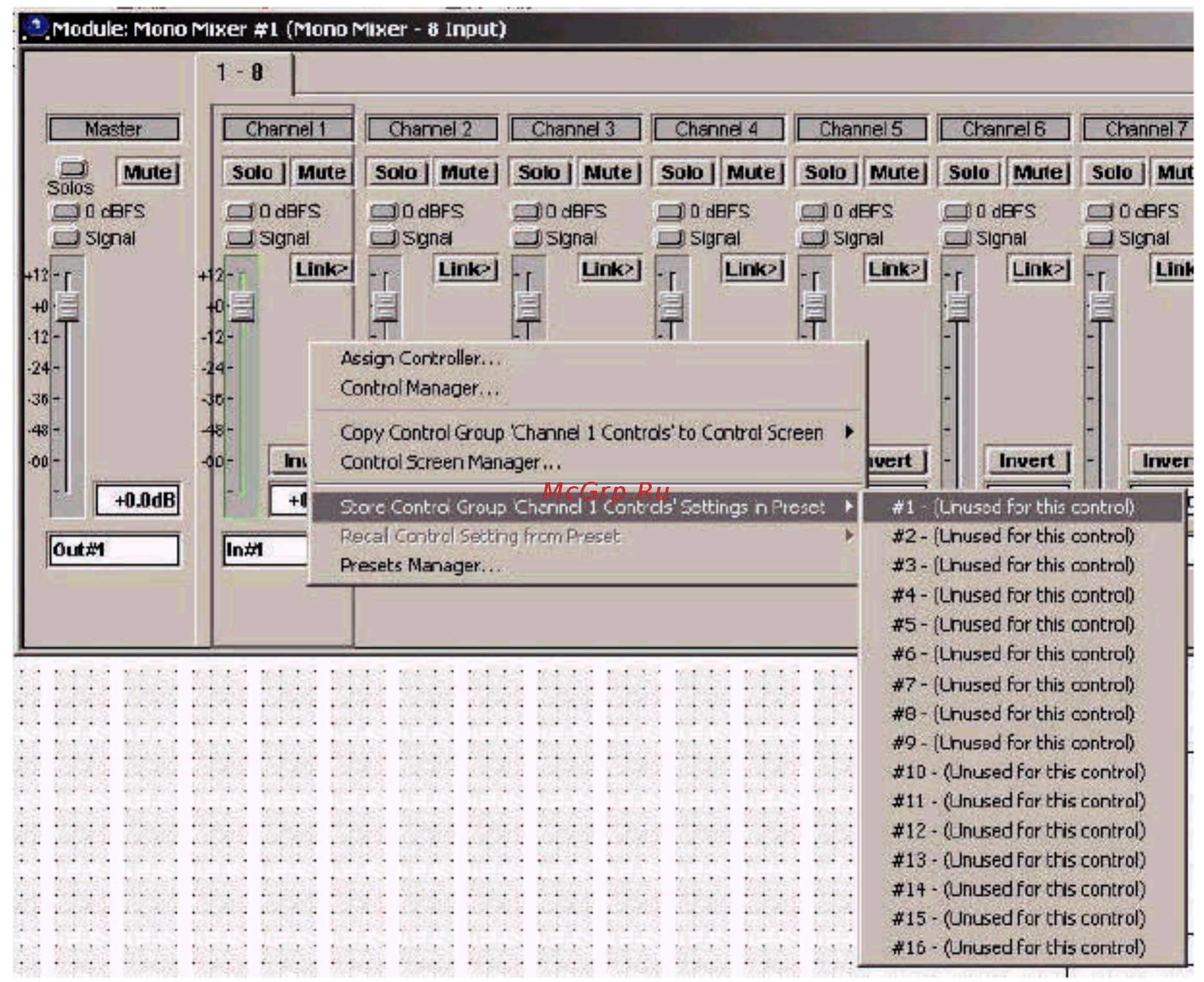The image size is (1204, 982).
Task: Click Channel 1 Signal indicator
Action: [240, 238]
